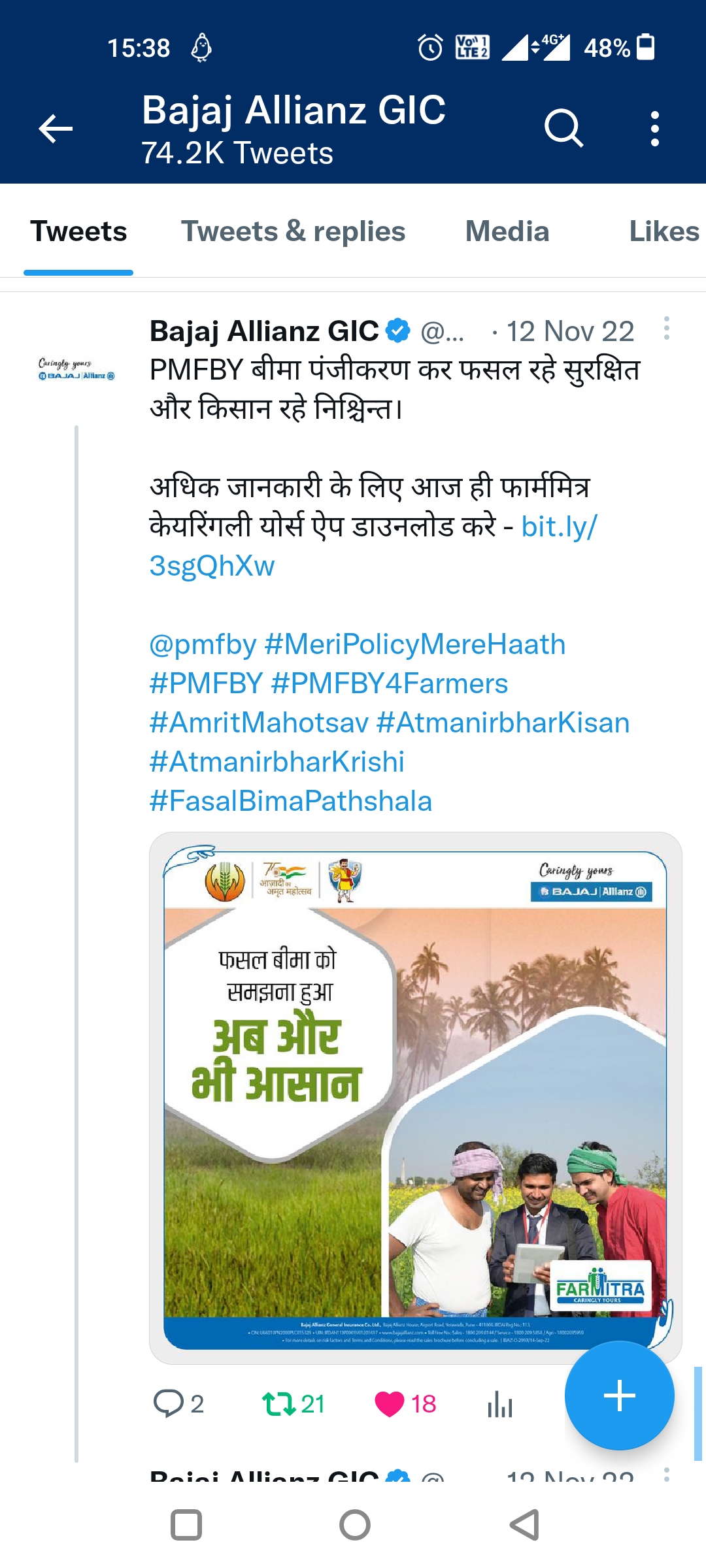Unlike the tweet via heart icon
Image resolution: width=706 pixels, height=1568 pixels.
pos(390,1403)
